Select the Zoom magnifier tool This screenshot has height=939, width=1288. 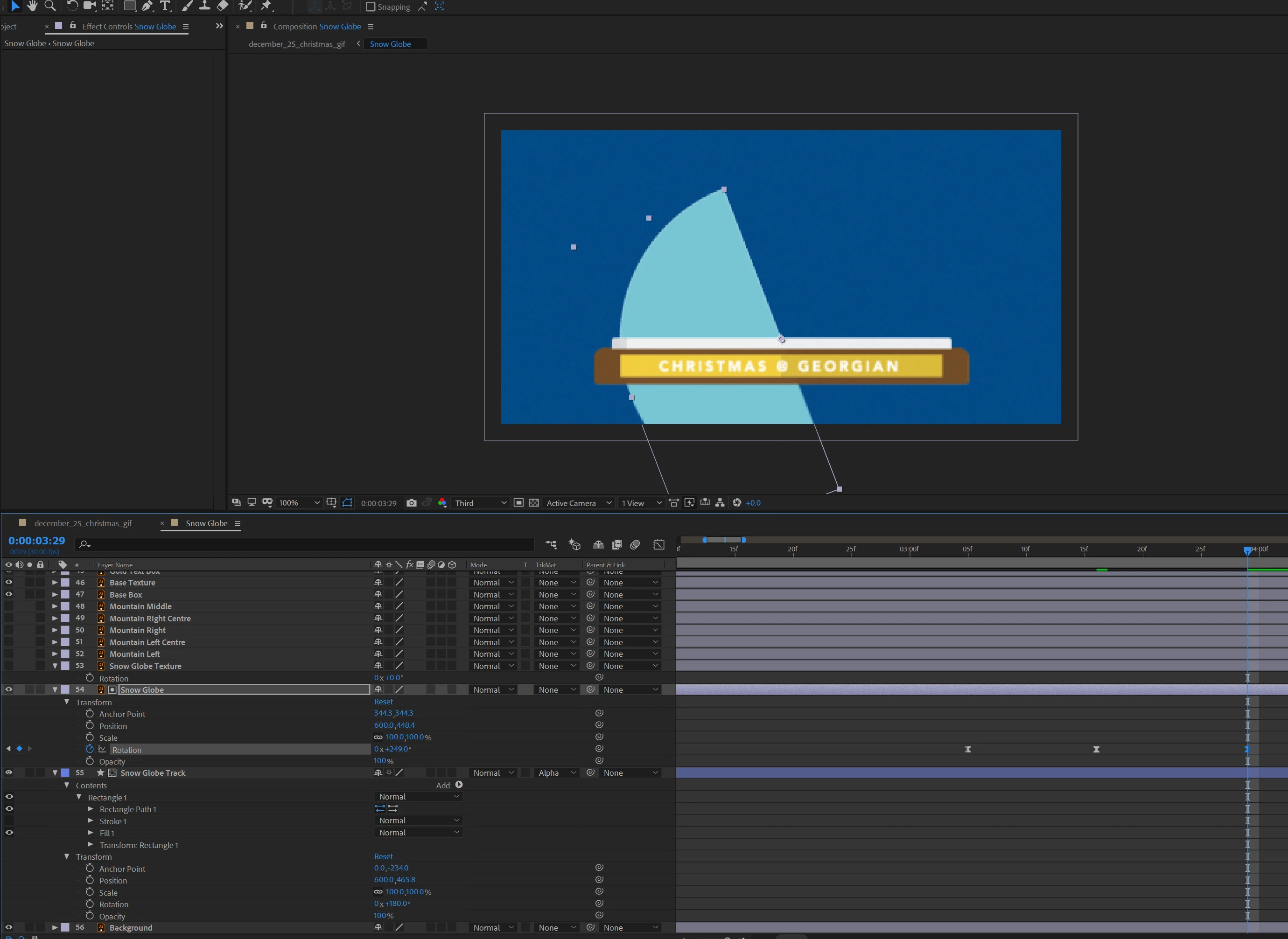(50, 6)
